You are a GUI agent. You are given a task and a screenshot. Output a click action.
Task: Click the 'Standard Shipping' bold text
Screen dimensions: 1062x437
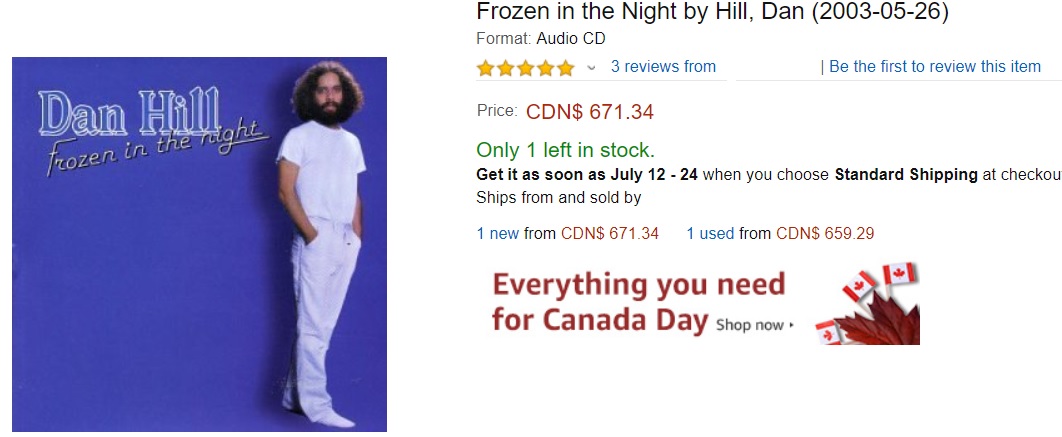click(x=906, y=174)
